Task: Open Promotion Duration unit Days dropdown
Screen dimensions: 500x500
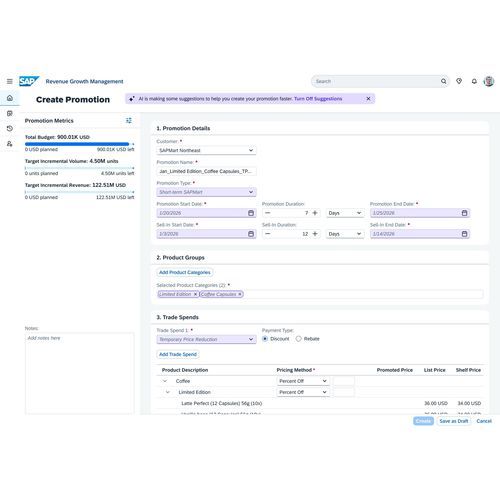Action: 345,213
